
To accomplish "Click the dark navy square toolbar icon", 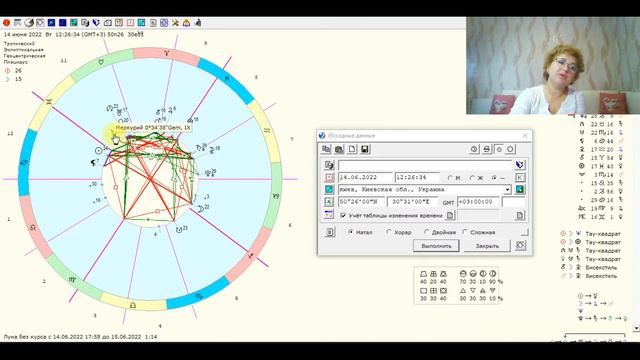I will pos(62,23).
